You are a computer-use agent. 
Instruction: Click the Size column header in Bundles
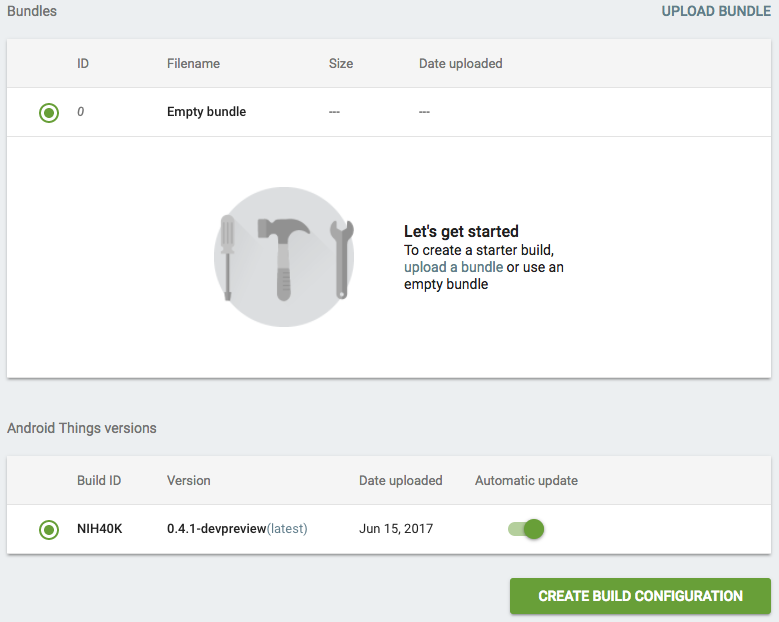coord(341,63)
